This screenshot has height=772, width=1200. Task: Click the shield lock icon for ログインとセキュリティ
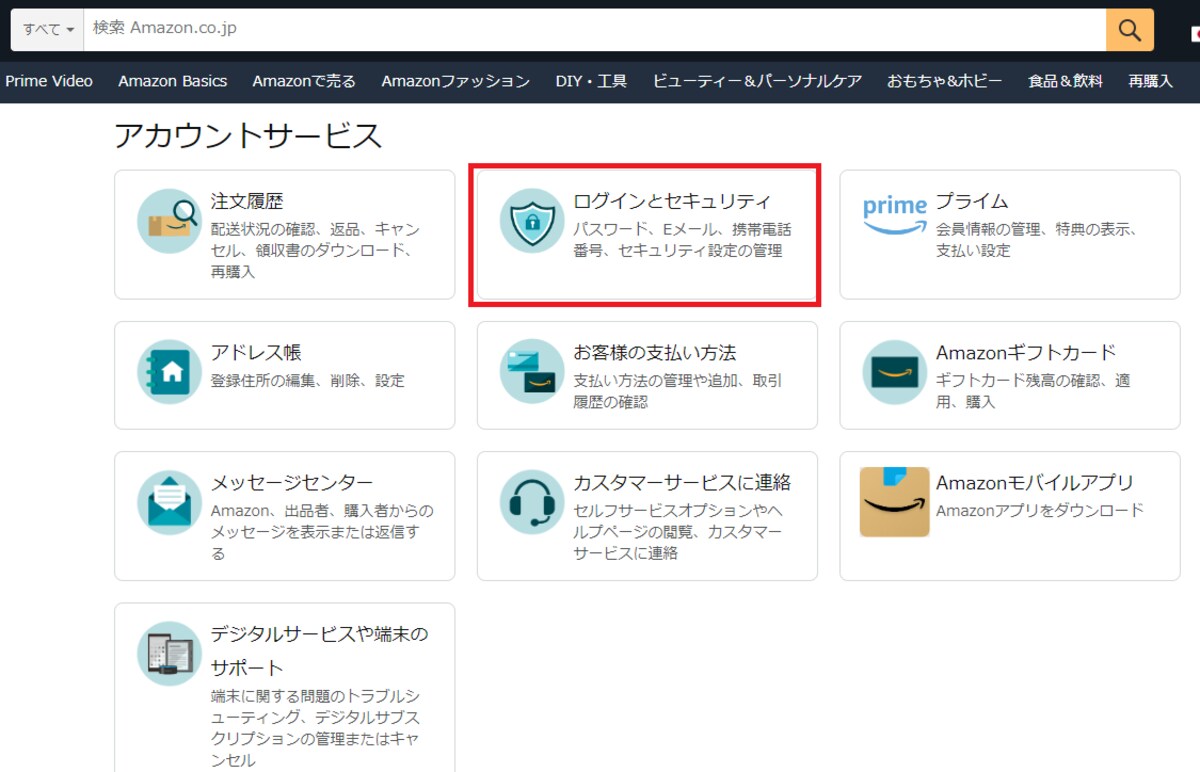tap(532, 220)
